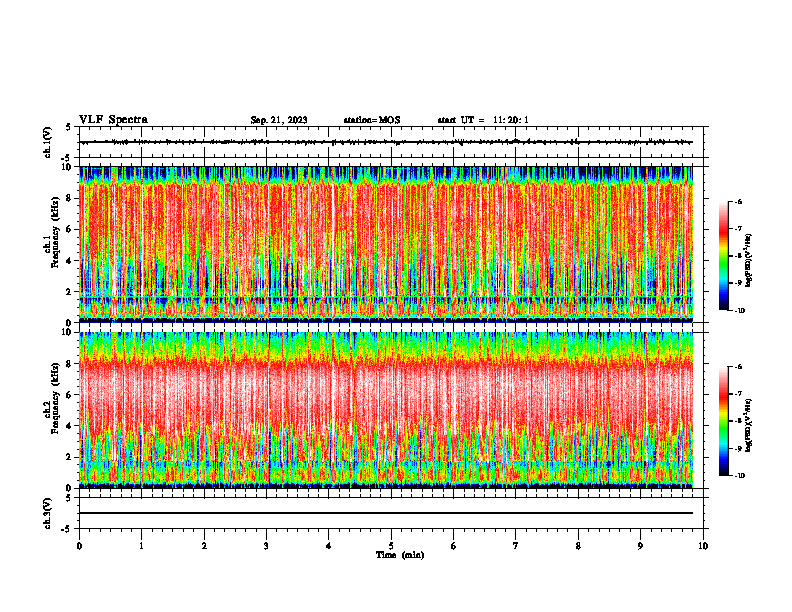
Task: Click the ch.2 colorbar log(PSD) unit label
Action: [x=749, y=425]
